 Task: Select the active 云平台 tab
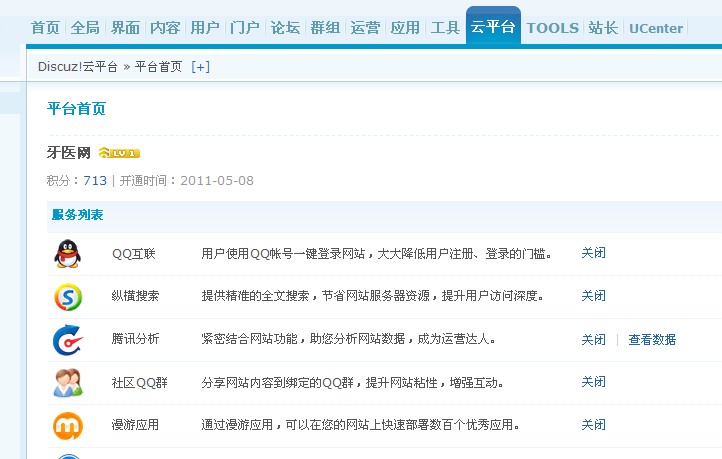point(493,26)
